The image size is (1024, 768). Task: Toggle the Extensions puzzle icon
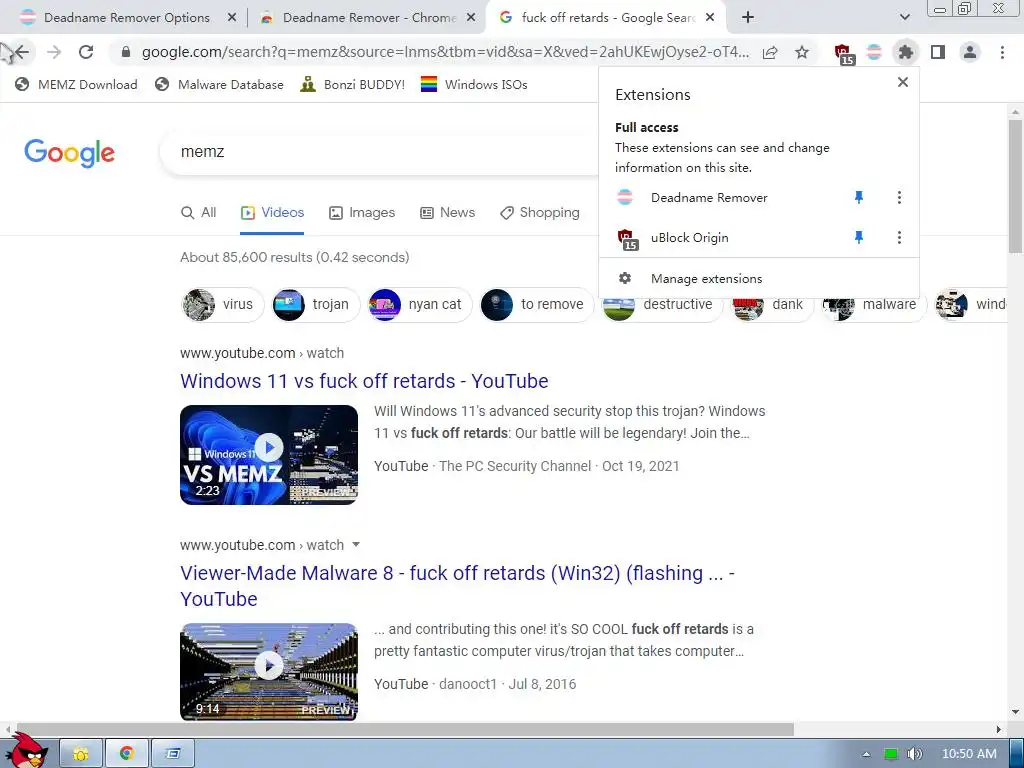coord(906,52)
